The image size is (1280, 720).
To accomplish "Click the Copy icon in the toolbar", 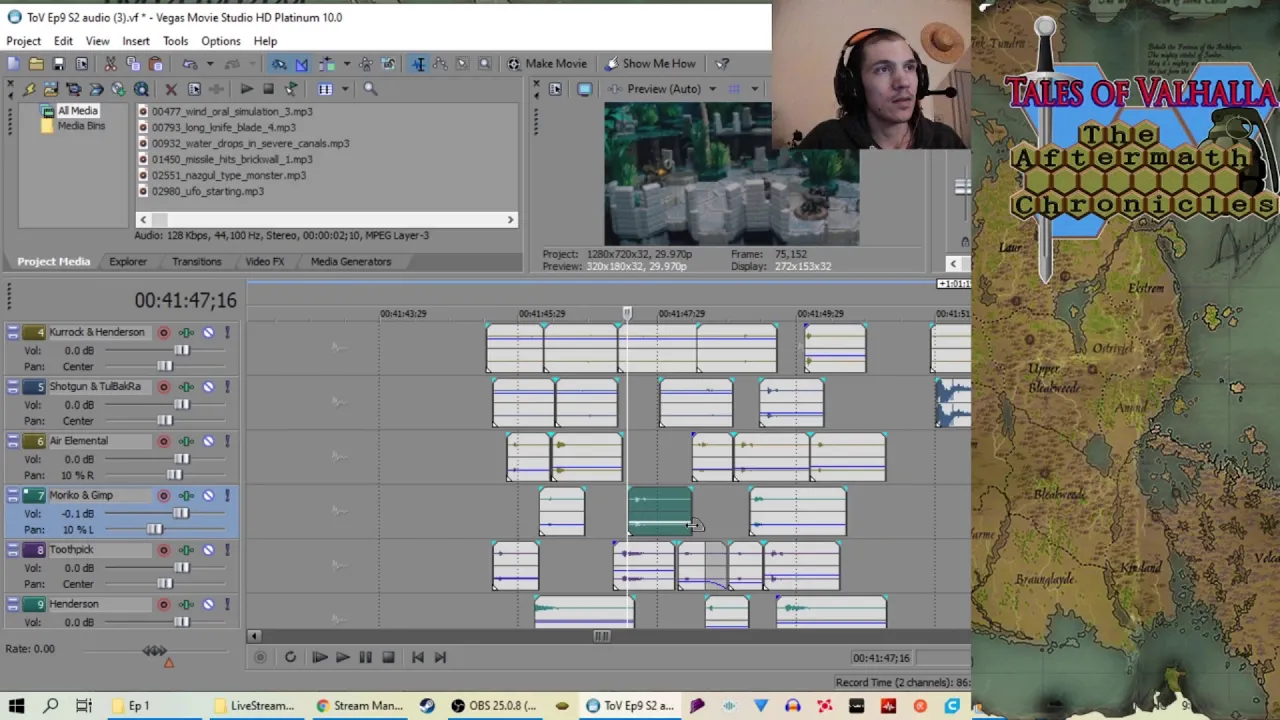I will [x=133, y=63].
